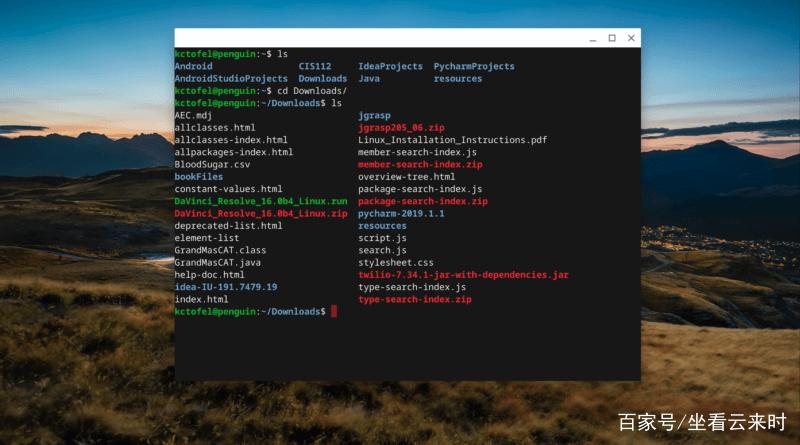Image resolution: width=800 pixels, height=445 pixels.
Task: Select the stylesheet.css file name
Action: click(x=395, y=262)
